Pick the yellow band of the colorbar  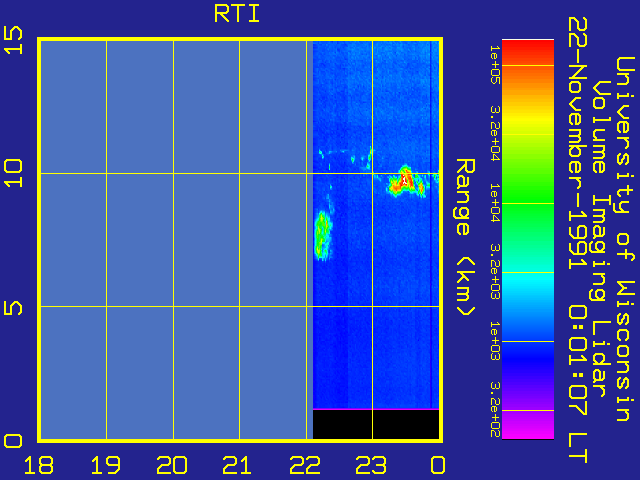tap(528, 120)
